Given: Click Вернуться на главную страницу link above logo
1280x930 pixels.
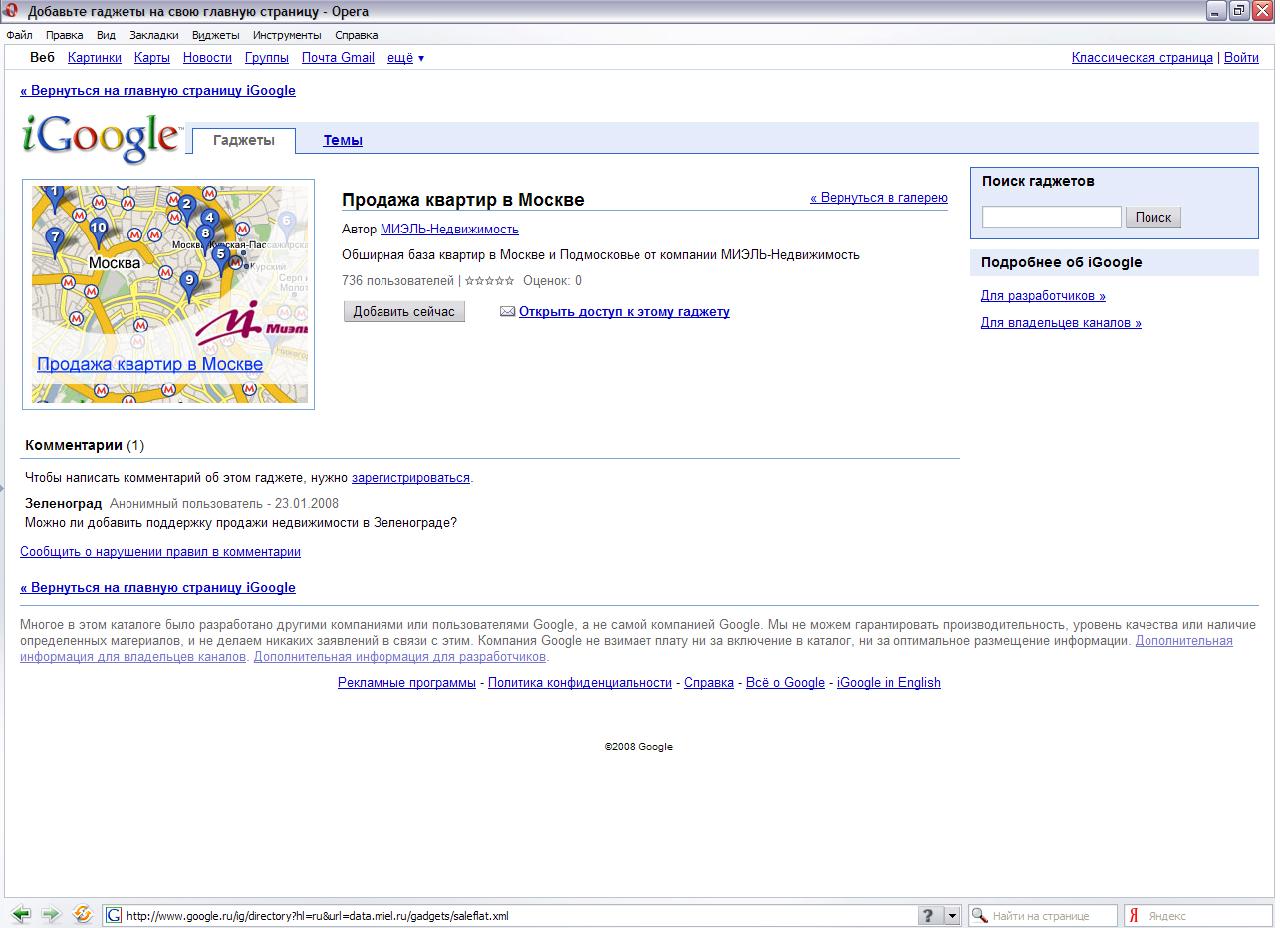Looking at the screenshot, I should 158,91.
